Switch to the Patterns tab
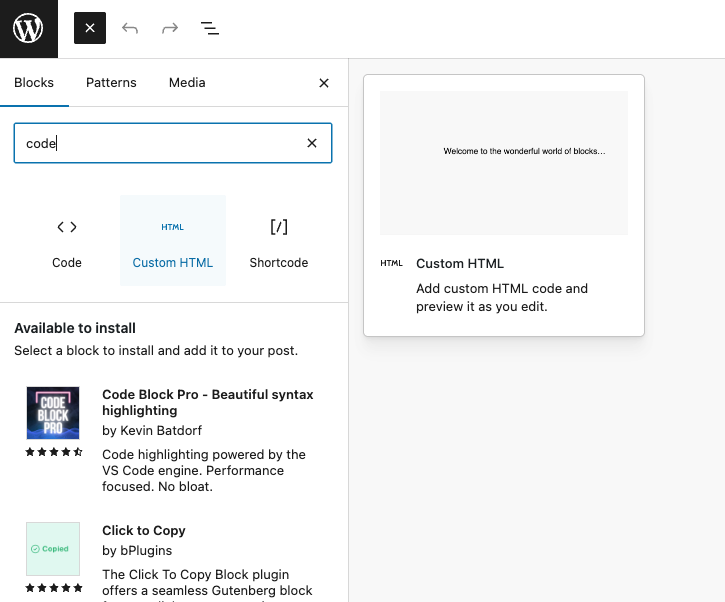This screenshot has width=725, height=602. (x=111, y=83)
